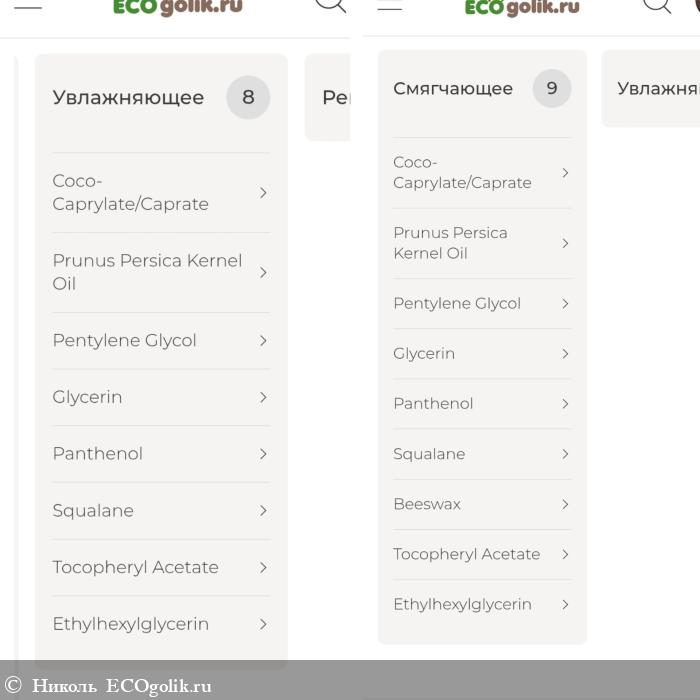Click the count badge 8 beside Увлажняющее
This screenshot has width=700, height=700.
(248, 97)
